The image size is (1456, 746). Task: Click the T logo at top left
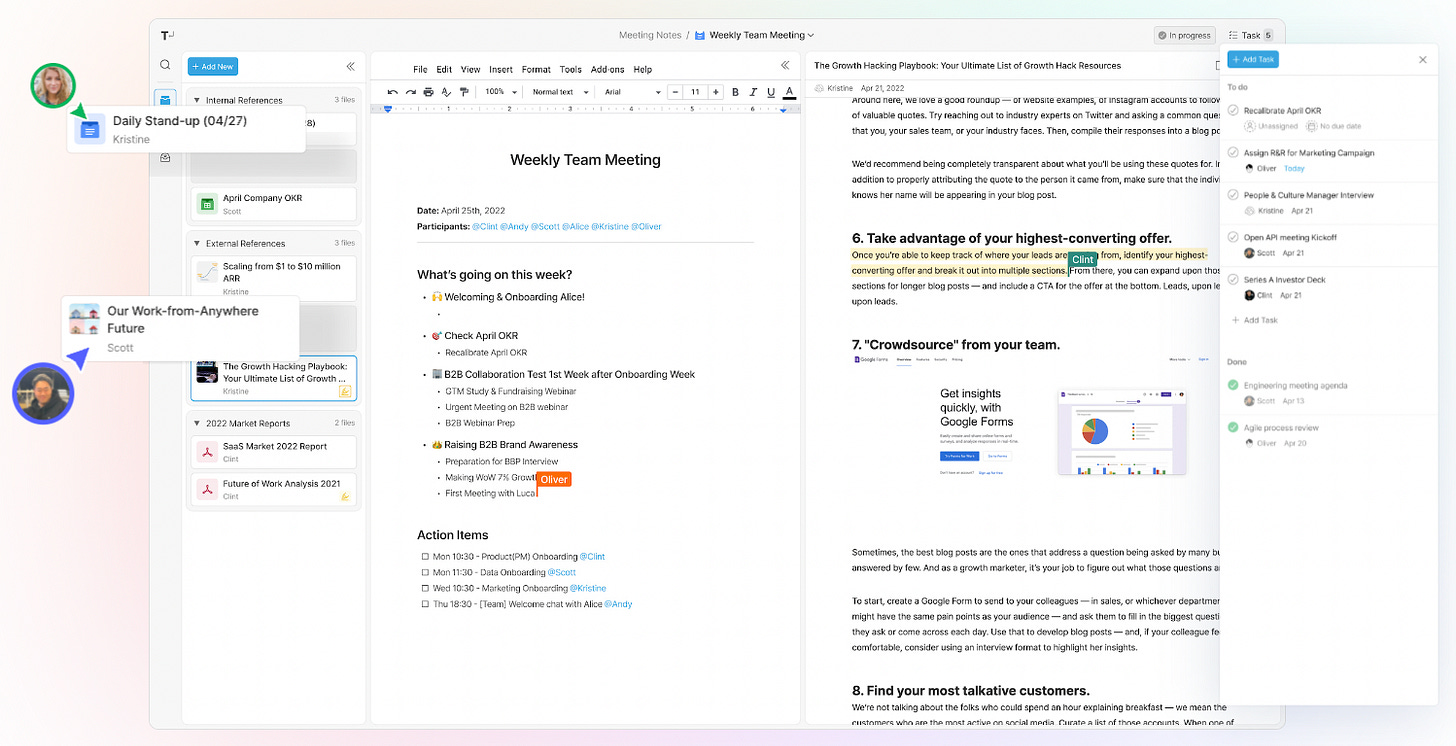pyautogui.click(x=167, y=35)
